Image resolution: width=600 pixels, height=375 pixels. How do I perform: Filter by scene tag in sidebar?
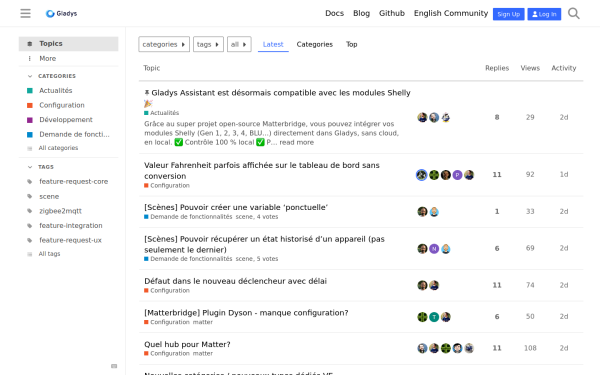click(x=68, y=196)
